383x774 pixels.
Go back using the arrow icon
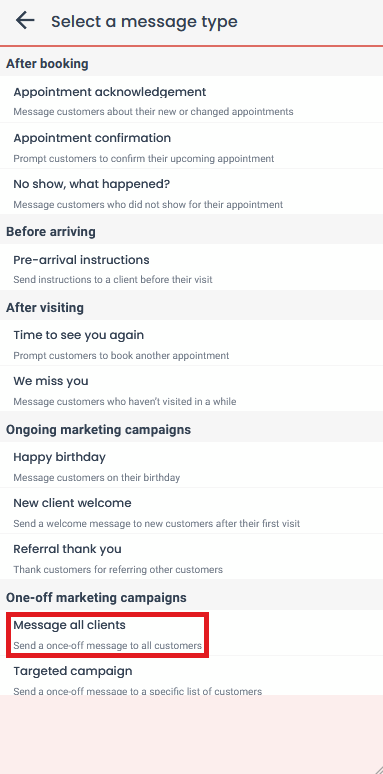(25, 21)
